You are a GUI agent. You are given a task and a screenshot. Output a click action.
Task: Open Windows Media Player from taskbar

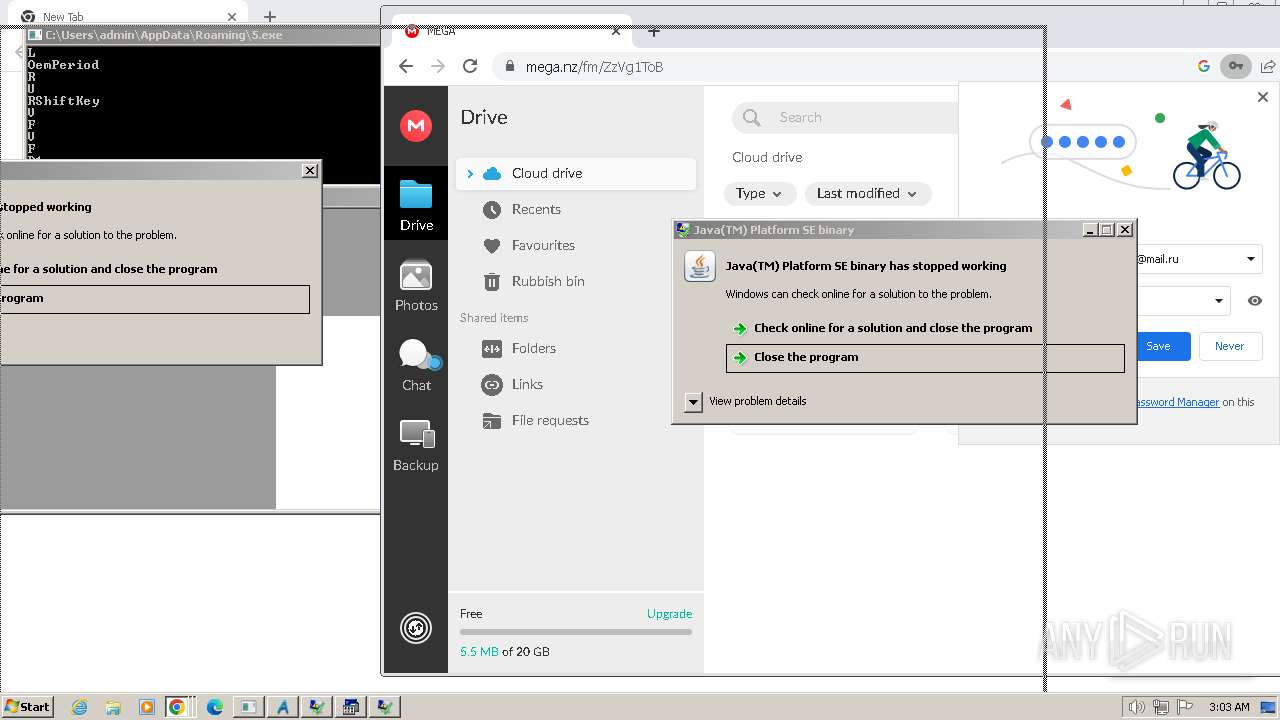tap(146, 707)
